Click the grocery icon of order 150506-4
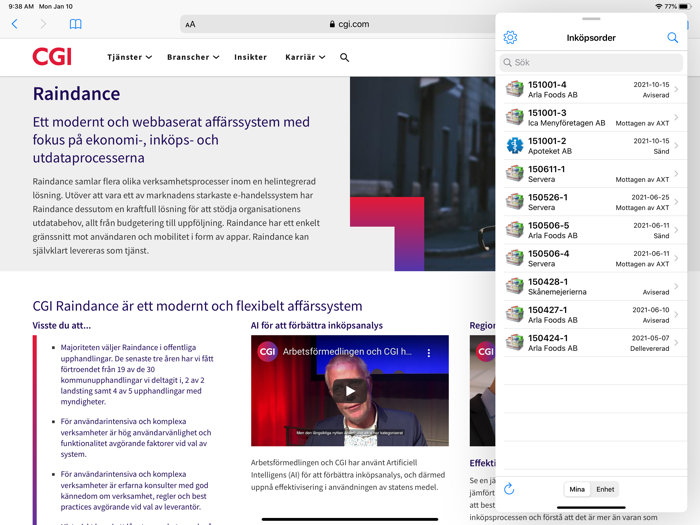Viewport: 700px width, 525px height. pos(514,258)
